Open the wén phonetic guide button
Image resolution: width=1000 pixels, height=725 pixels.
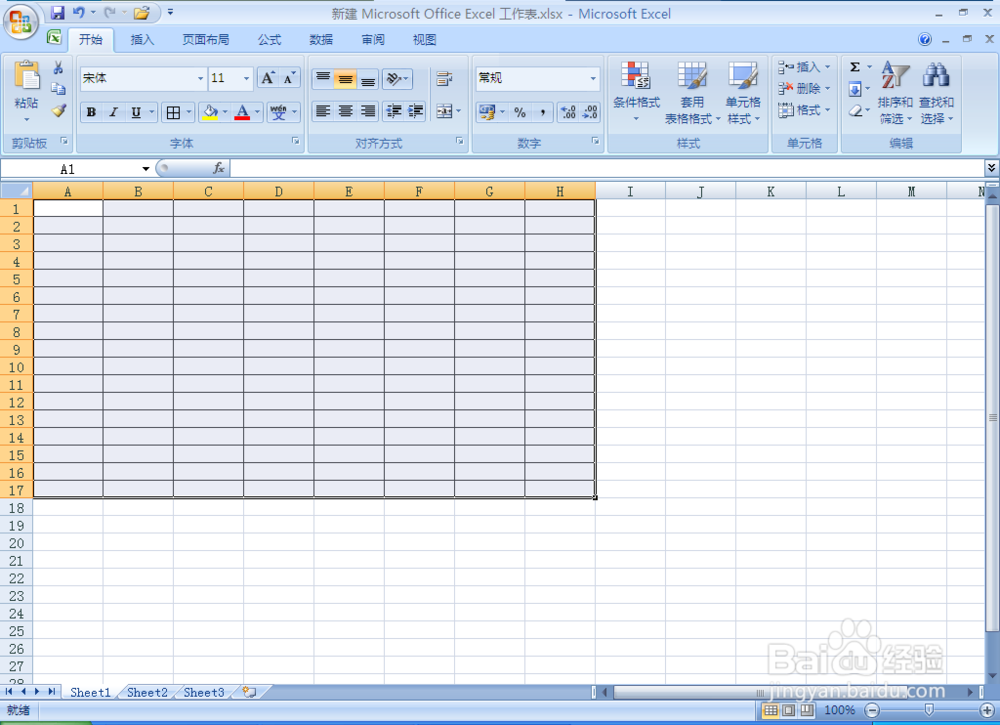coord(279,112)
